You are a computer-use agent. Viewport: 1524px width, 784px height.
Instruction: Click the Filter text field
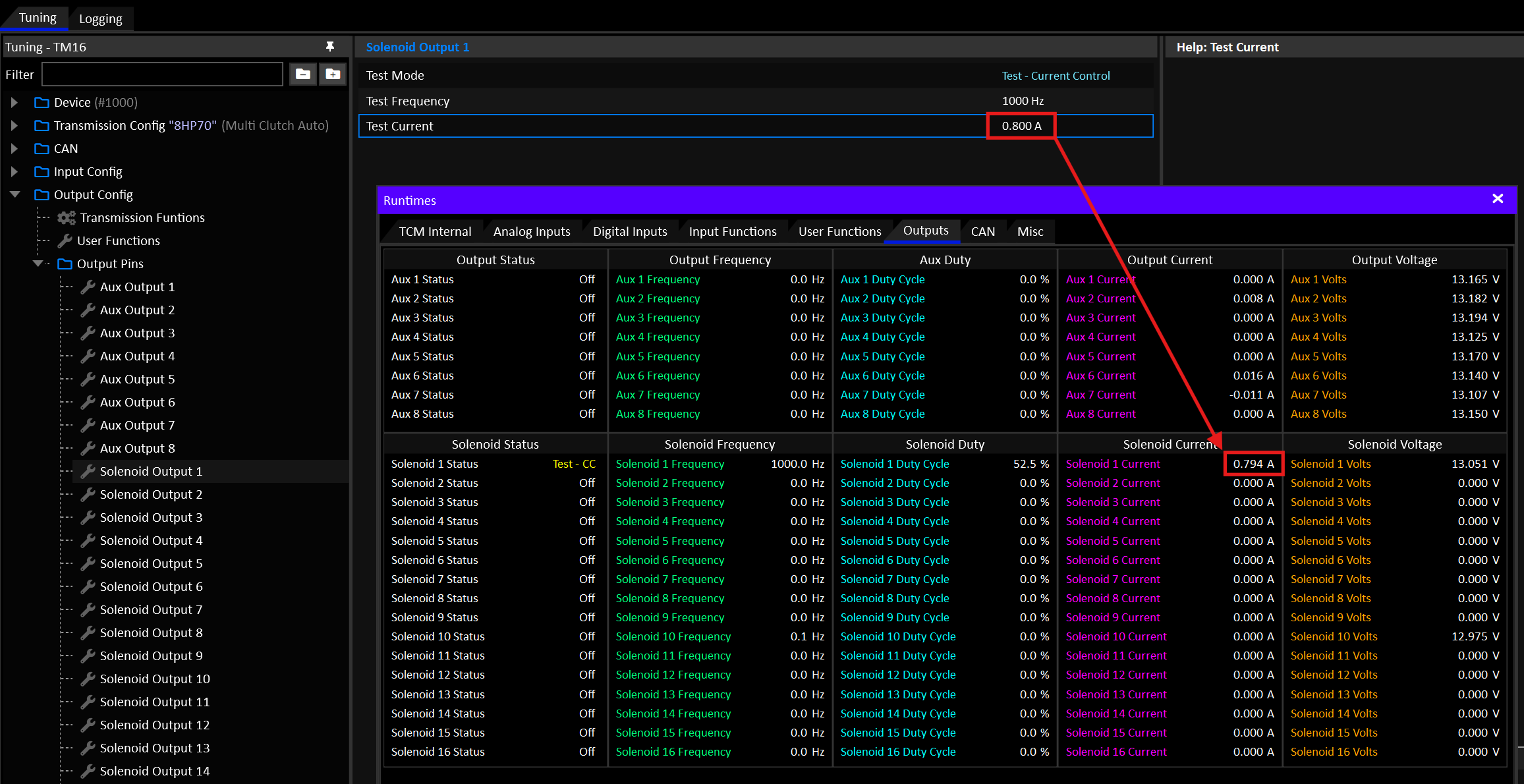162,74
